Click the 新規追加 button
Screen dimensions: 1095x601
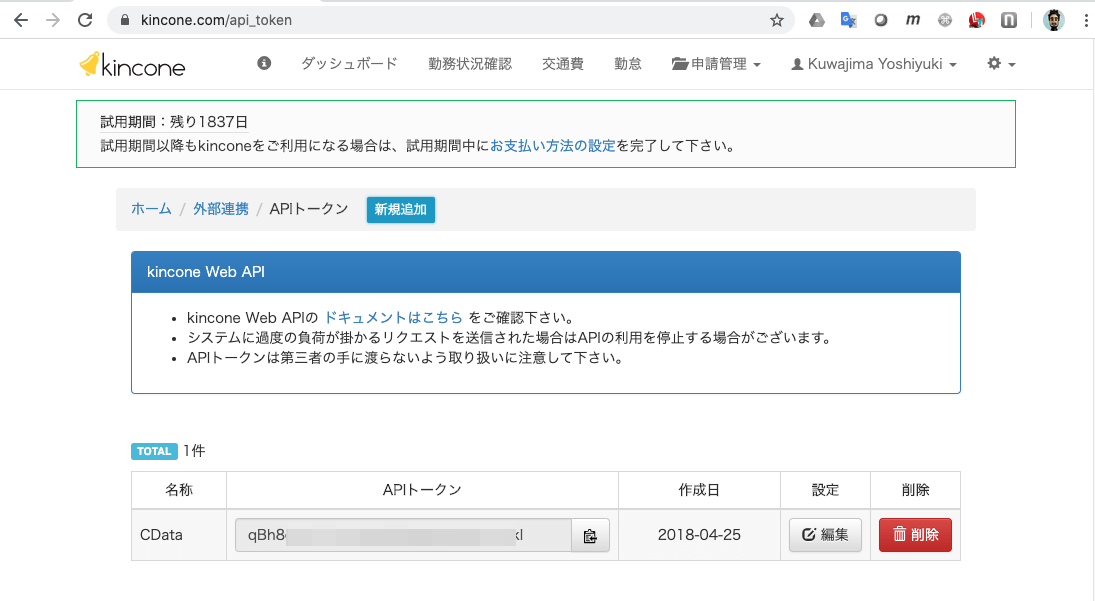pos(401,209)
